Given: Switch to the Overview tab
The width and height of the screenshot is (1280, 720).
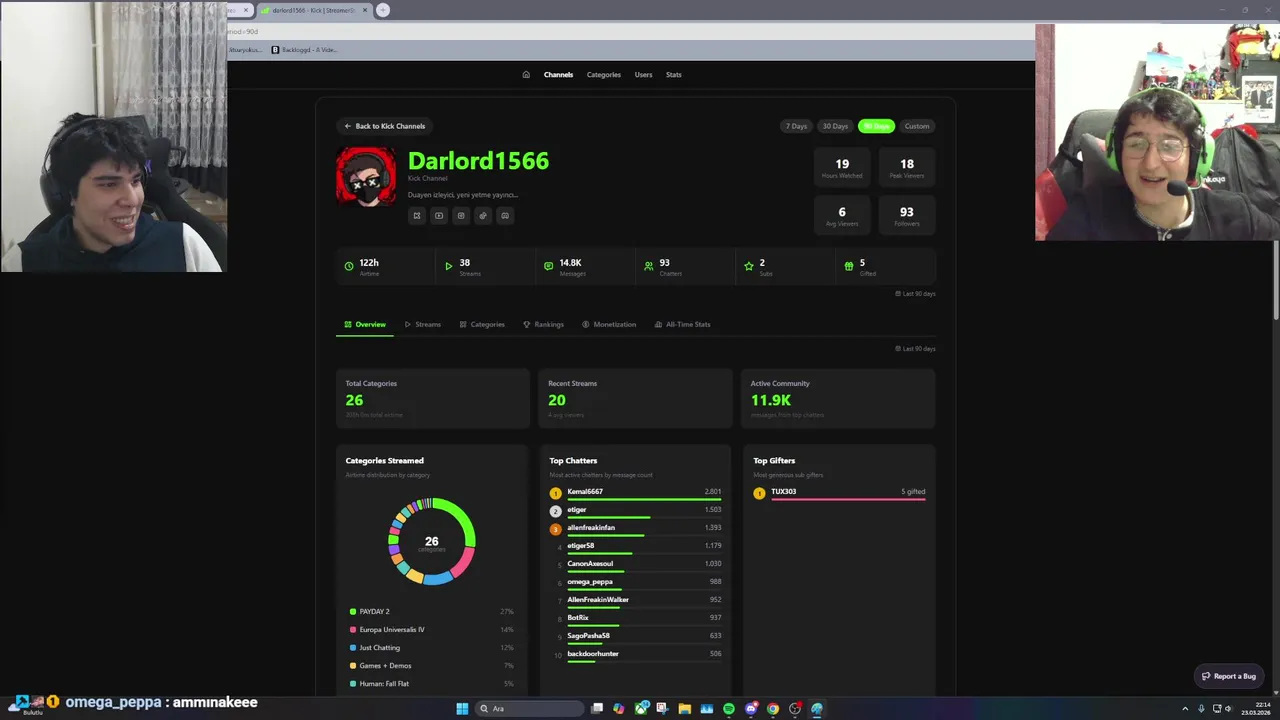Looking at the screenshot, I should point(365,324).
